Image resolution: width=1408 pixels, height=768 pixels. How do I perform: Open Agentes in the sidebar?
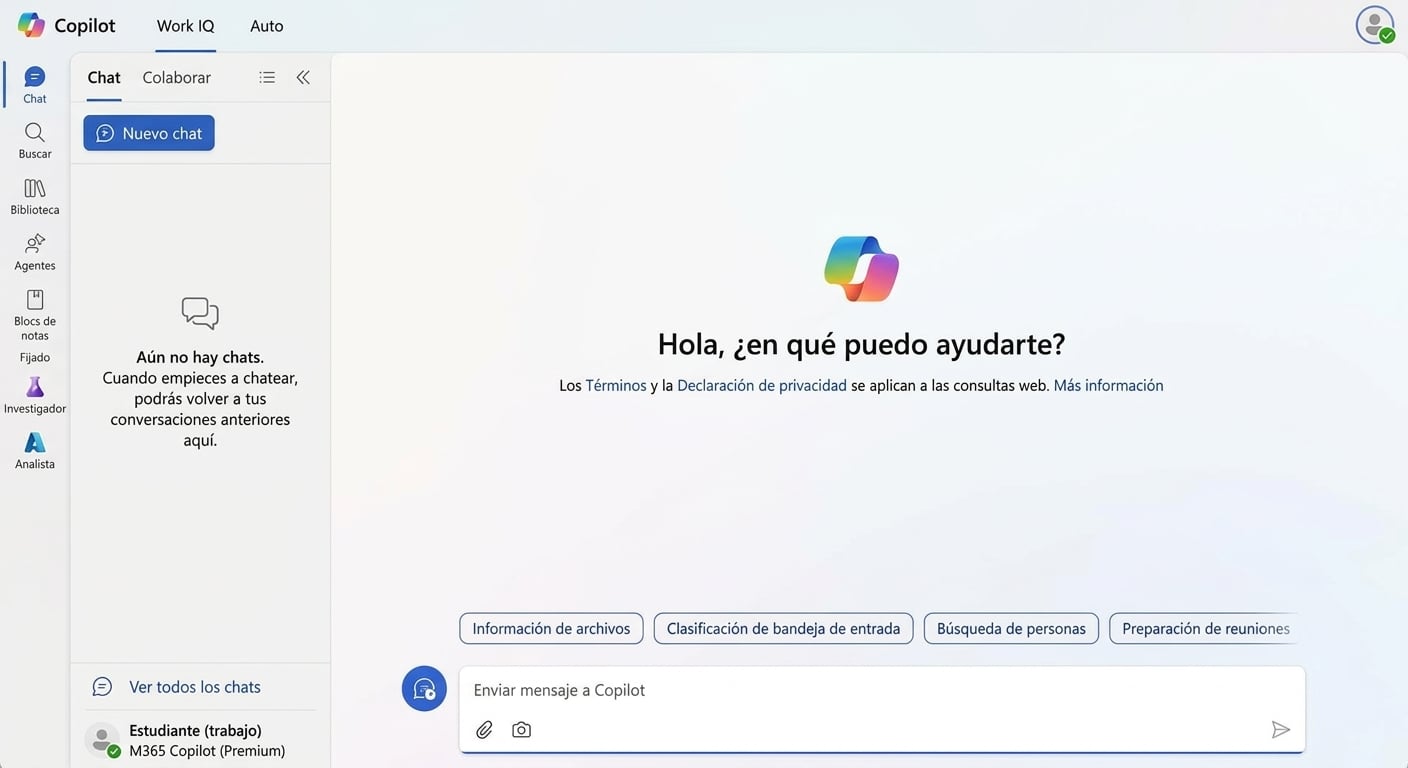[35, 253]
